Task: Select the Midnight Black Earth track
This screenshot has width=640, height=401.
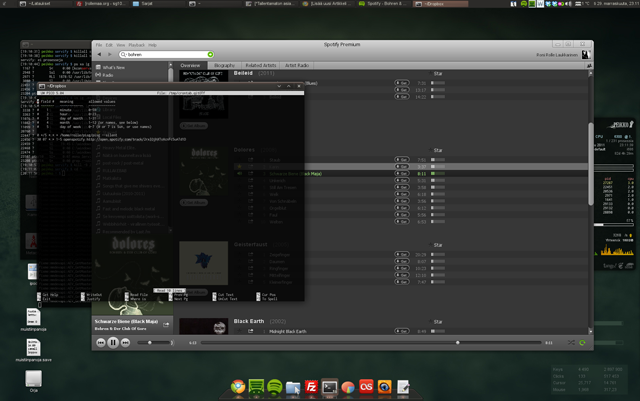Action: pos(288,332)
